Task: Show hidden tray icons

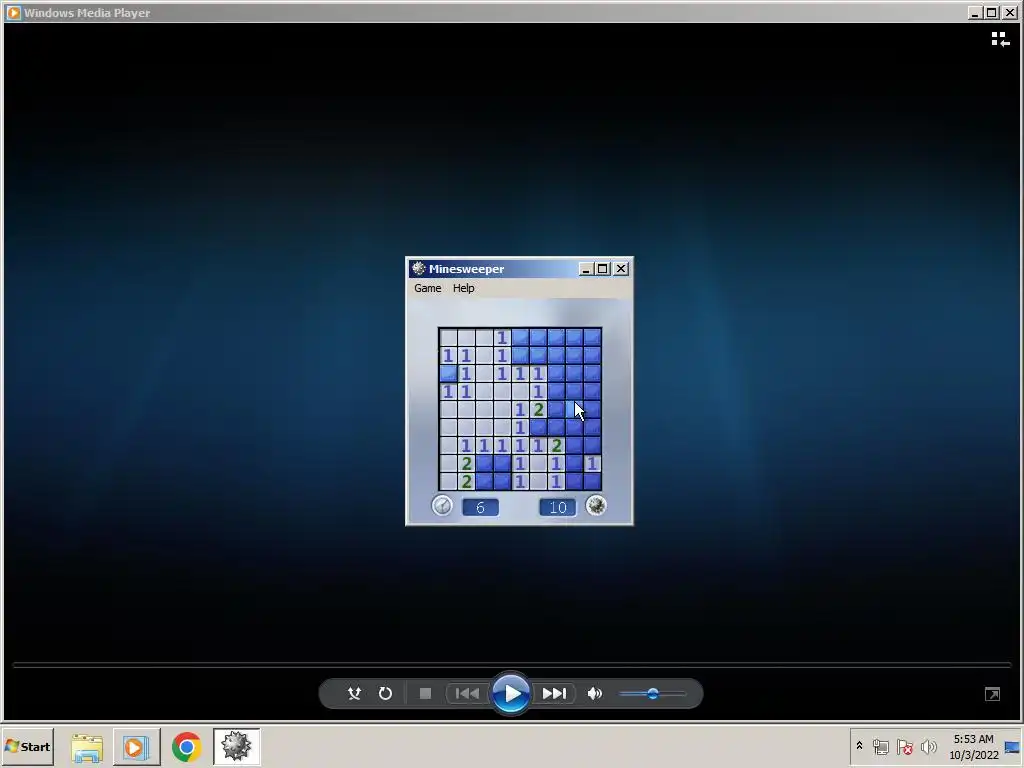Action: [x=859, y=746]
